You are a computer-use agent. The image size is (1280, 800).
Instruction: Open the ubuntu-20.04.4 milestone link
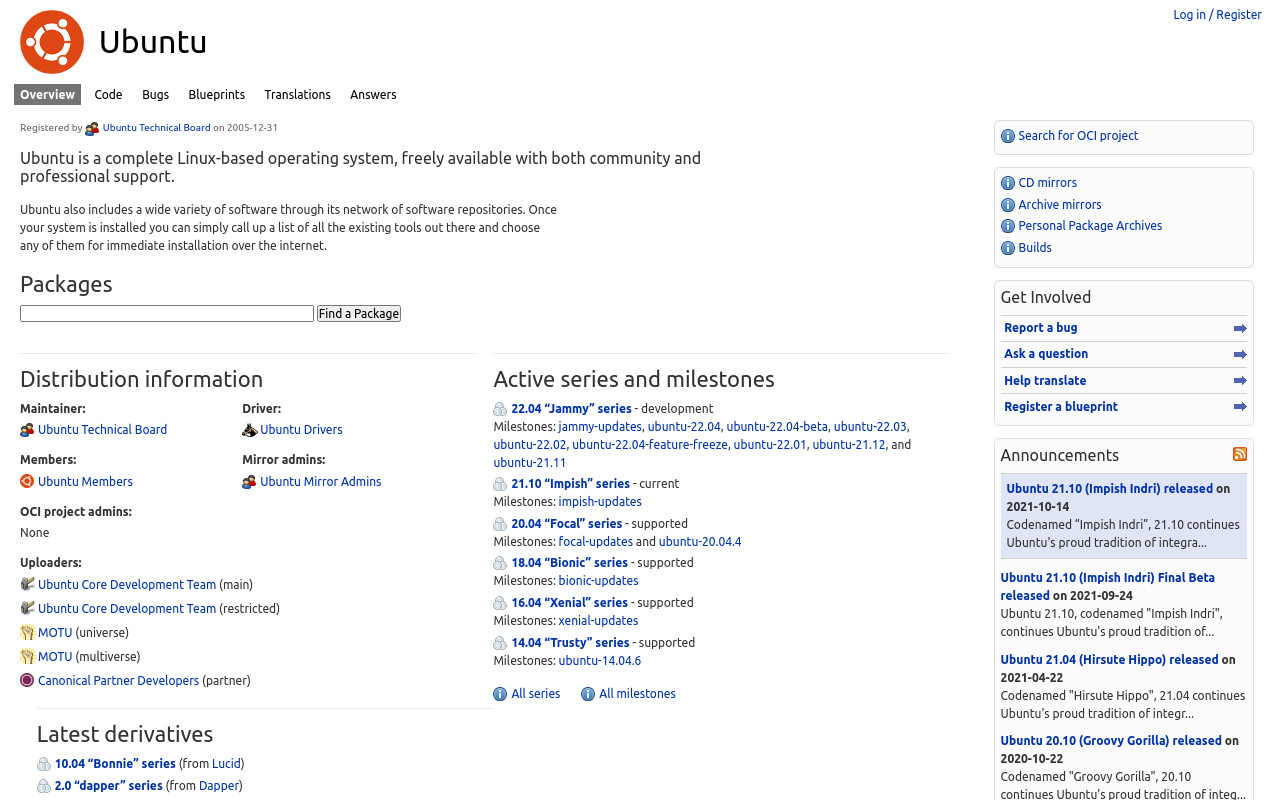coord(700,541)
